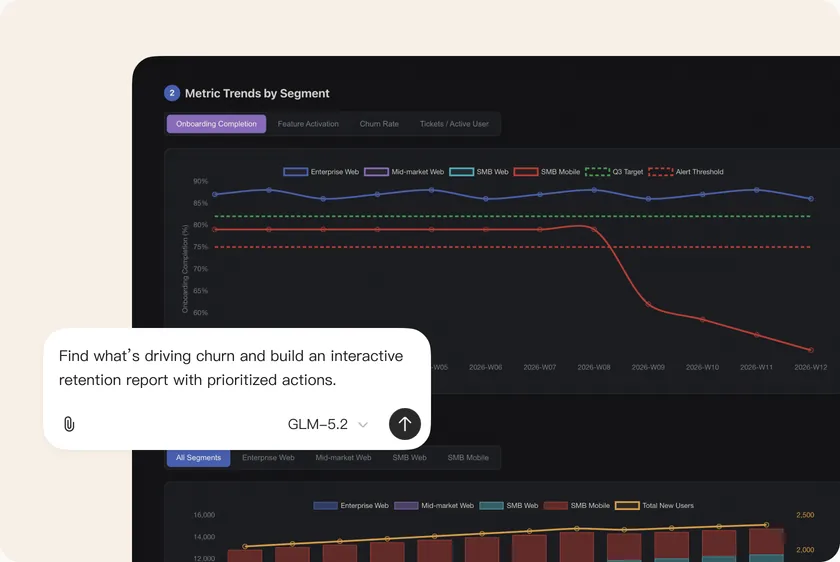Toggle Q3 Target line in chart legend

[614, 172]
